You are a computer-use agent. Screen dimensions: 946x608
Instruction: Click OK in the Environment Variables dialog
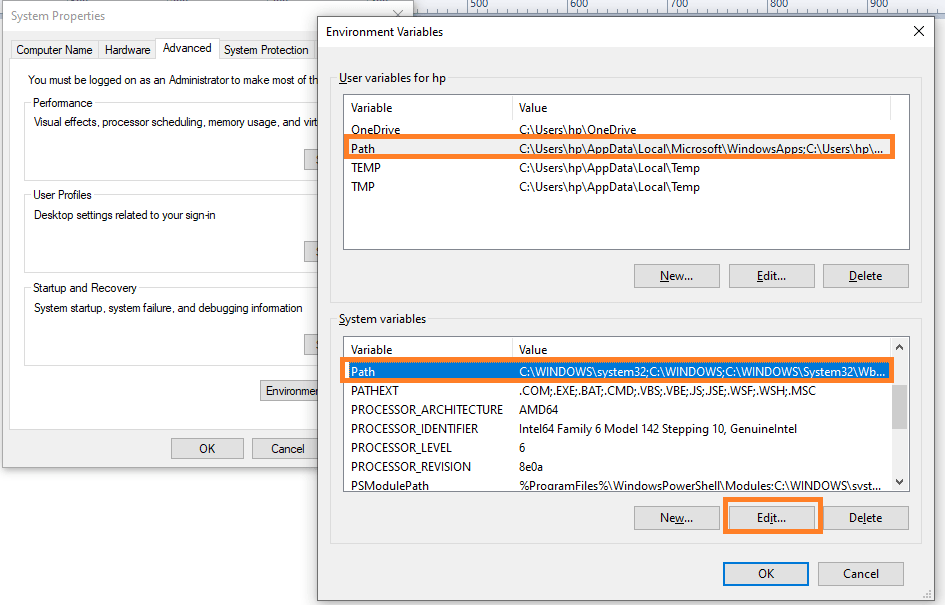pos(766,574)
